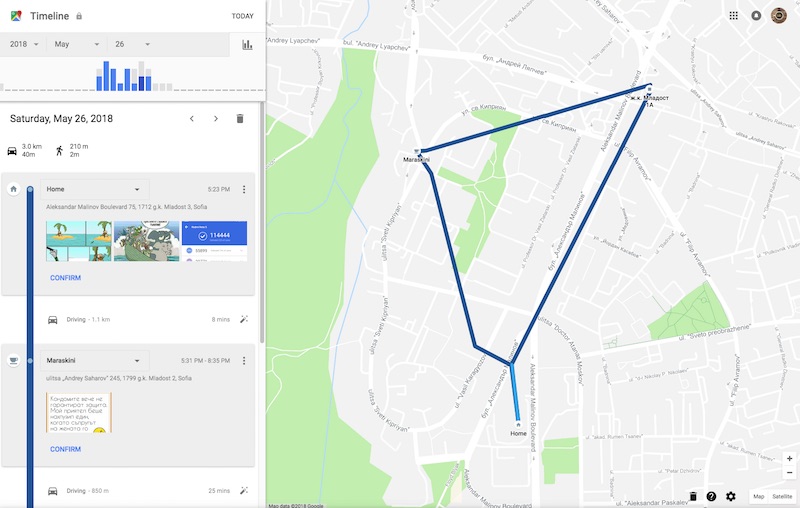
Task: Open Google apps grid
Action: tap(734, 16)
